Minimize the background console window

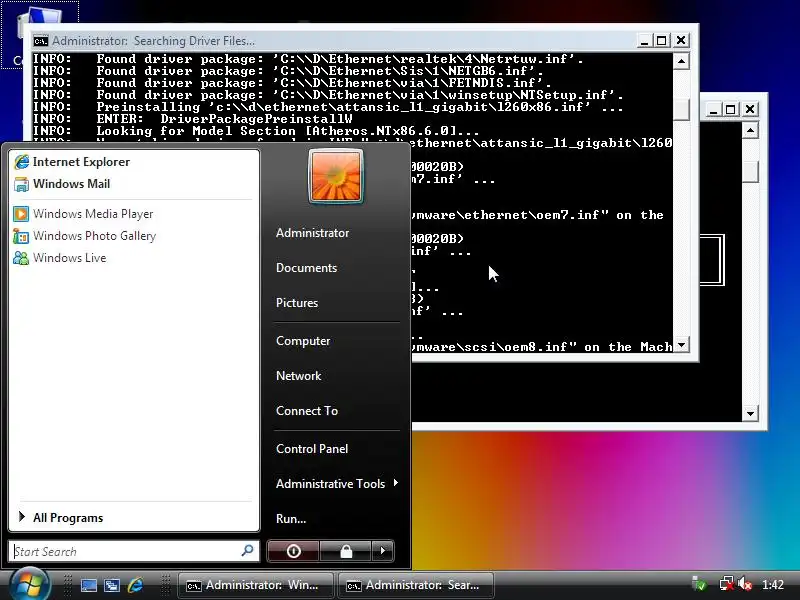[714, 109]
